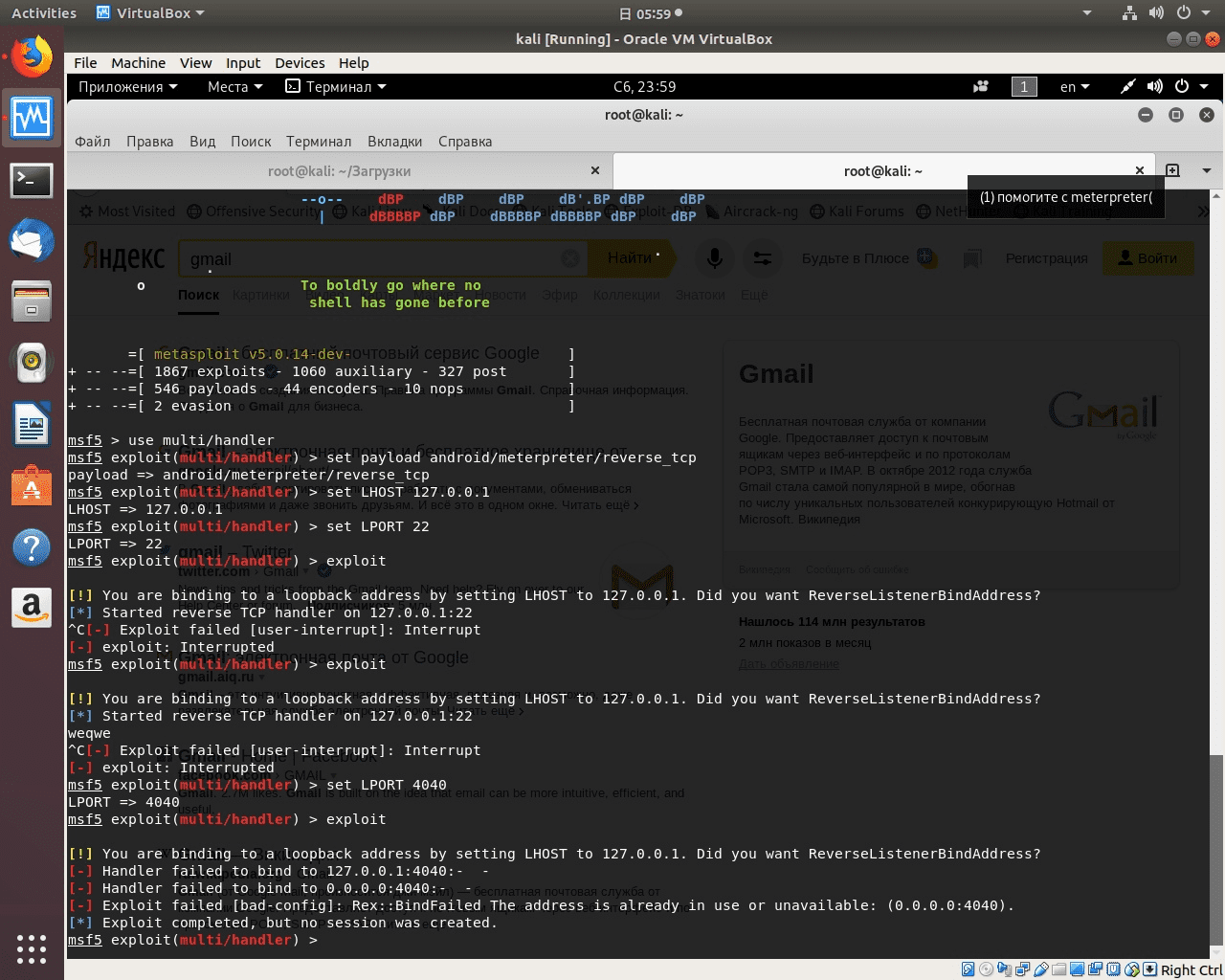Screen dimensions: 1225x980
Task: Open VirtualBox Devices menu
Action: [300, 62]
